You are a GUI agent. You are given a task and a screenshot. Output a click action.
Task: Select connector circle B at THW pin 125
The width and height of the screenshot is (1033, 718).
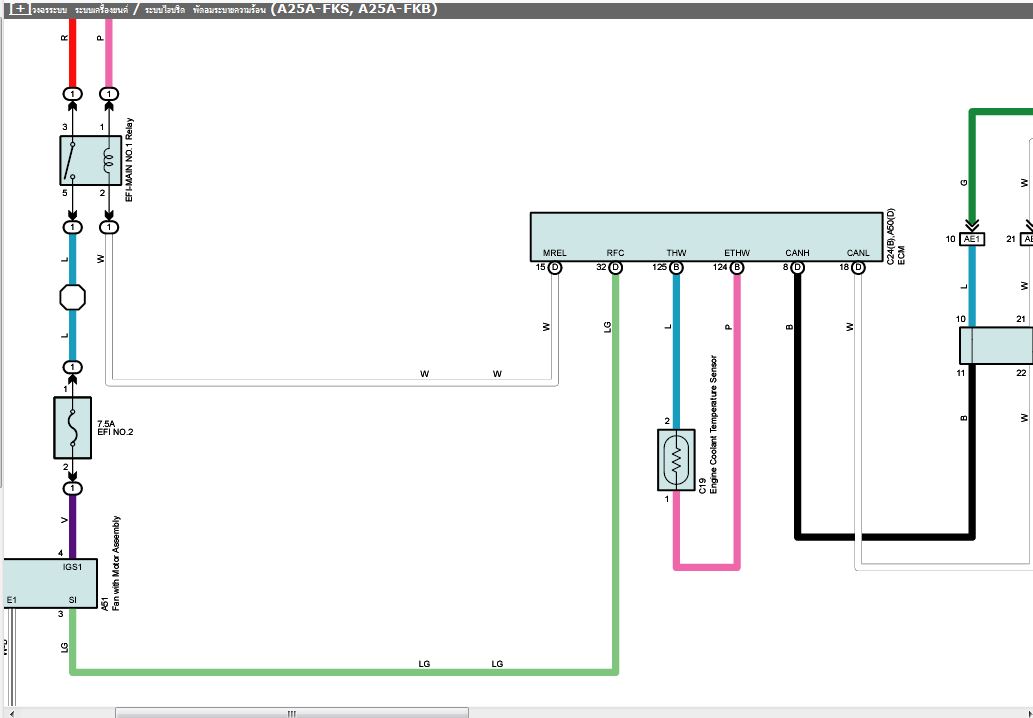676,268
